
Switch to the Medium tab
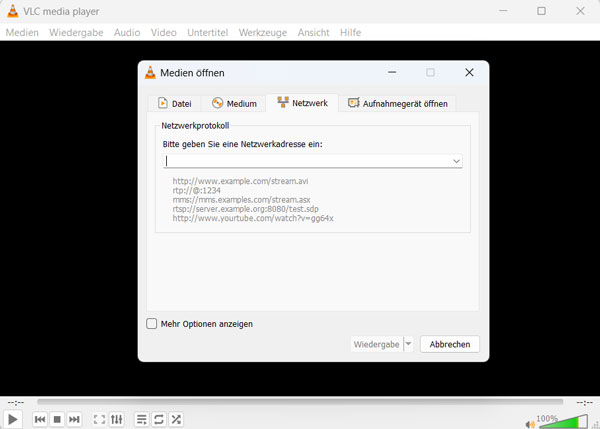point(234,103)
